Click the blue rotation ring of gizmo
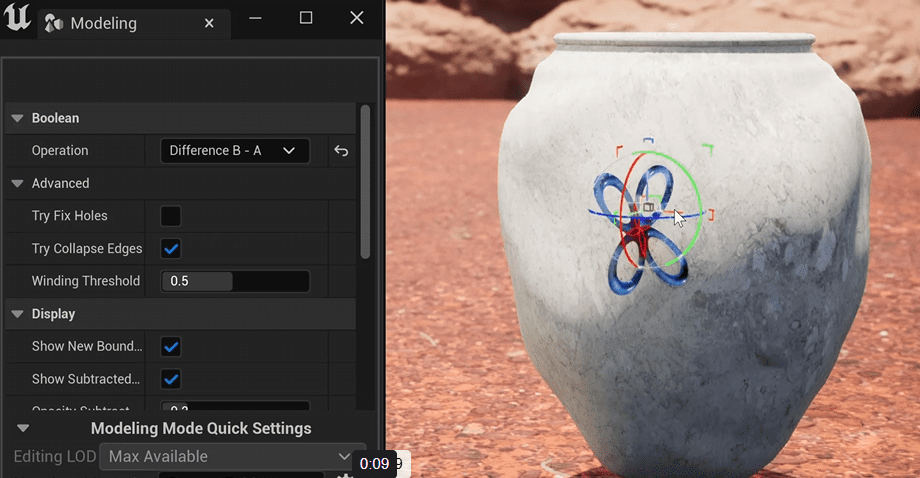This screenshot has width=920, height=478. point(598,213)
